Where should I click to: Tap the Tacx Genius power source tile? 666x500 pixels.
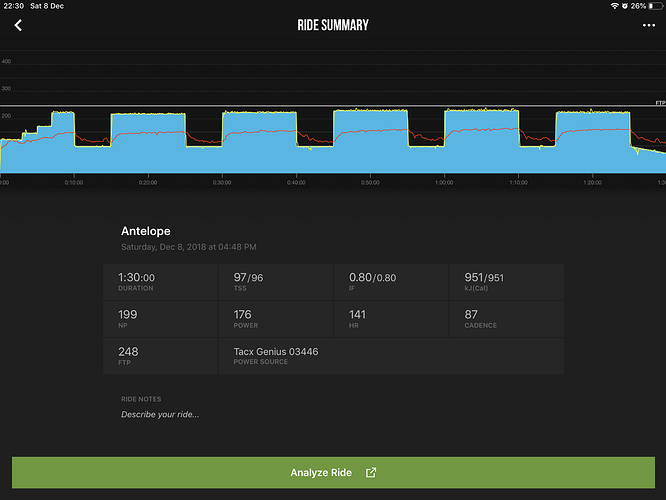391,356
